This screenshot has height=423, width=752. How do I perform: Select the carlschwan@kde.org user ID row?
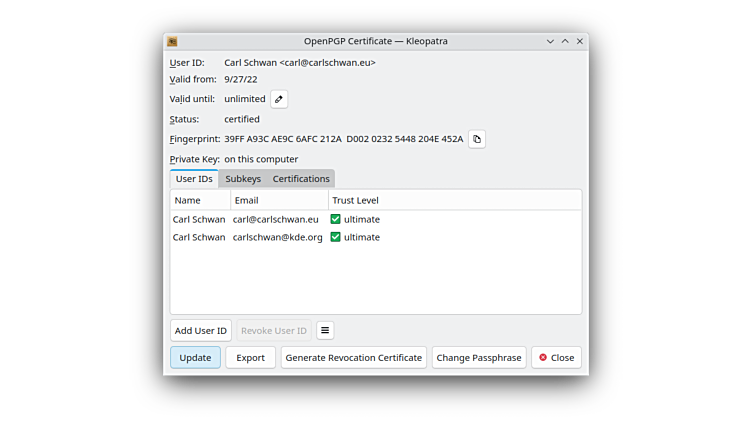pos(277,237)
